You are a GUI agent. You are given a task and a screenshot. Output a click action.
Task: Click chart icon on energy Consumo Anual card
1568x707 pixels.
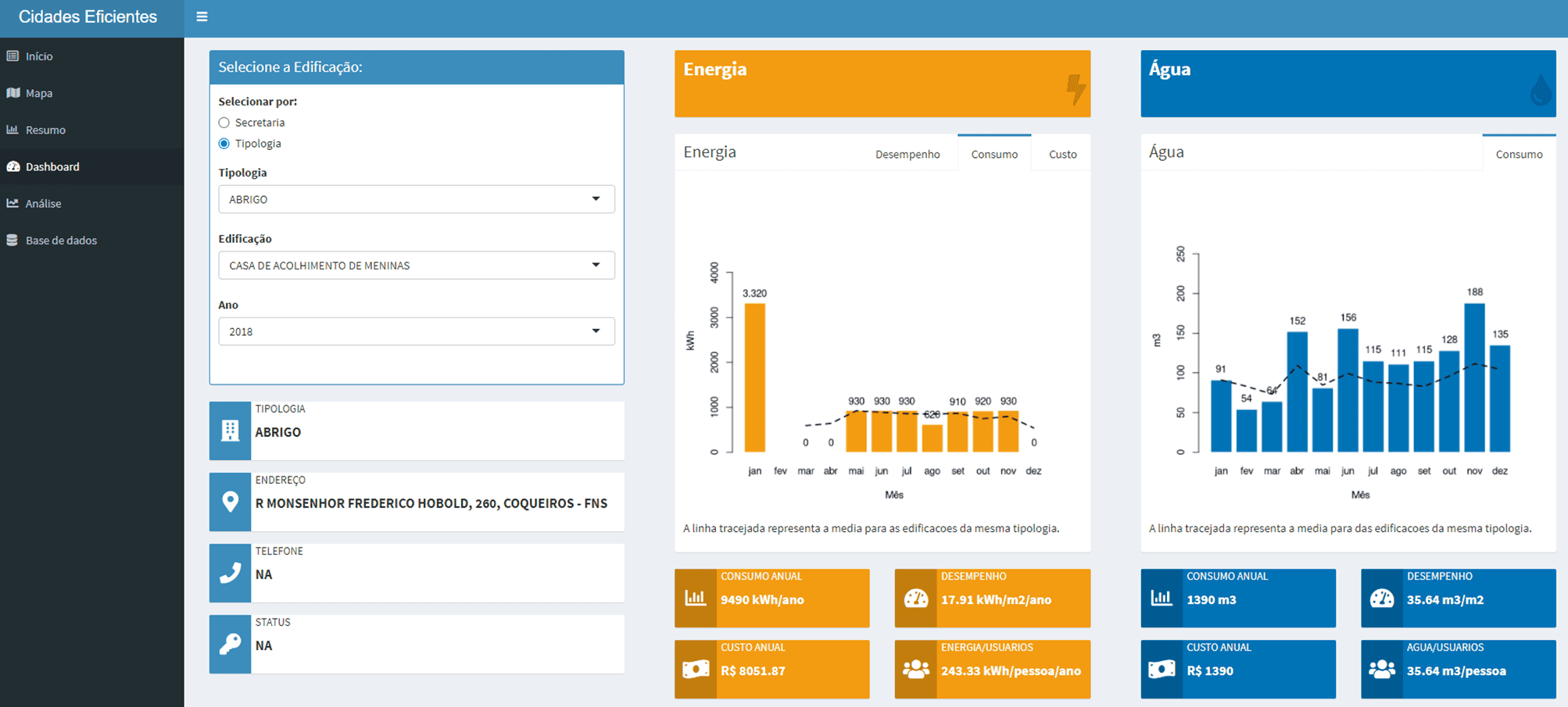coord(695,598)
